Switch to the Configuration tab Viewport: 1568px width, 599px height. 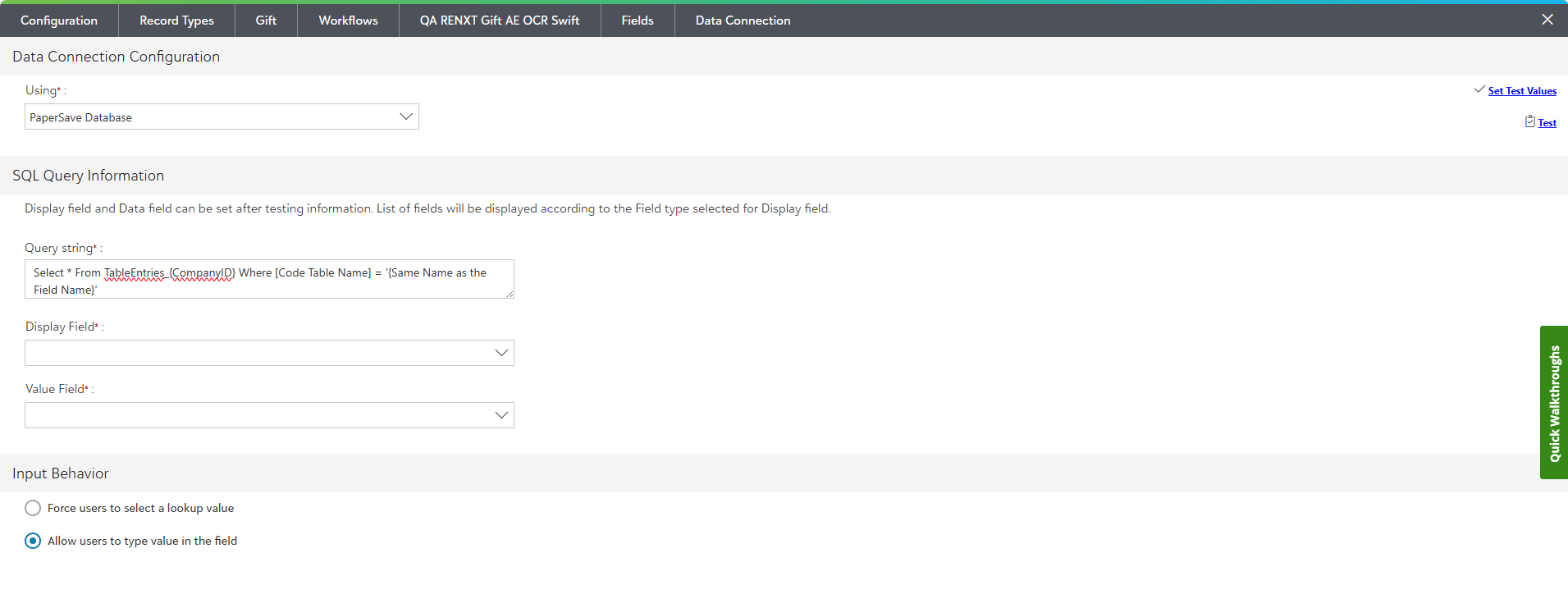click(59, 21)
